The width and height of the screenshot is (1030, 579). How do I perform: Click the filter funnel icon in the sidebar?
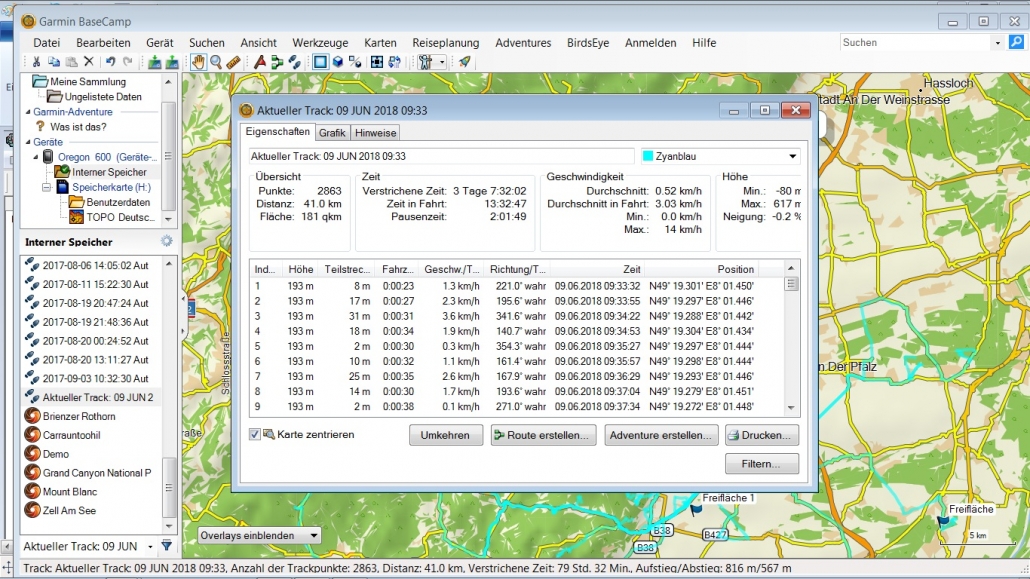pos(167,545)
